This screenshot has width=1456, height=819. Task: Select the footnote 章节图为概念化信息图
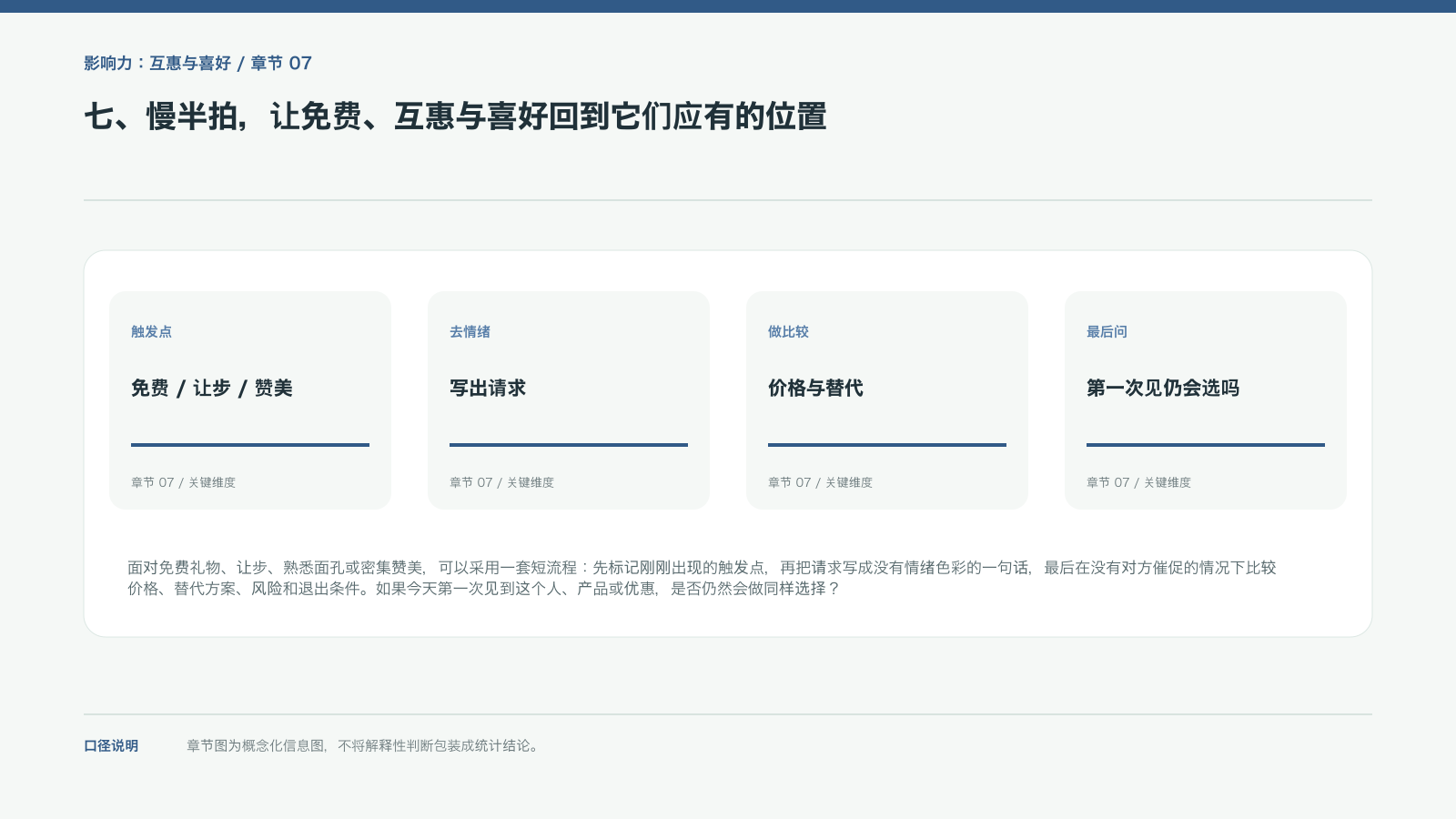364,746
